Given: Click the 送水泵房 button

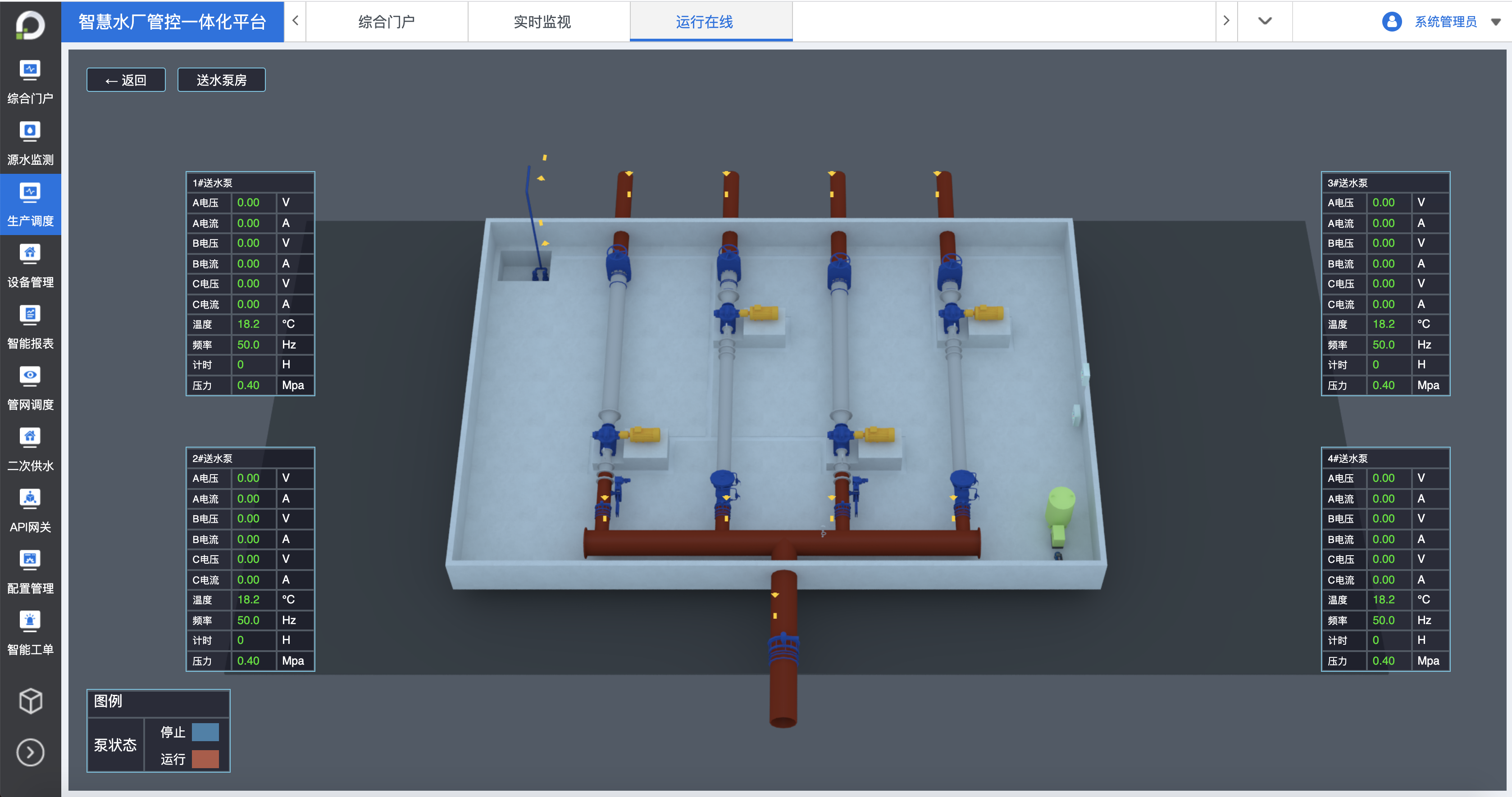Looking at the screenshot, I should [221, 80].
